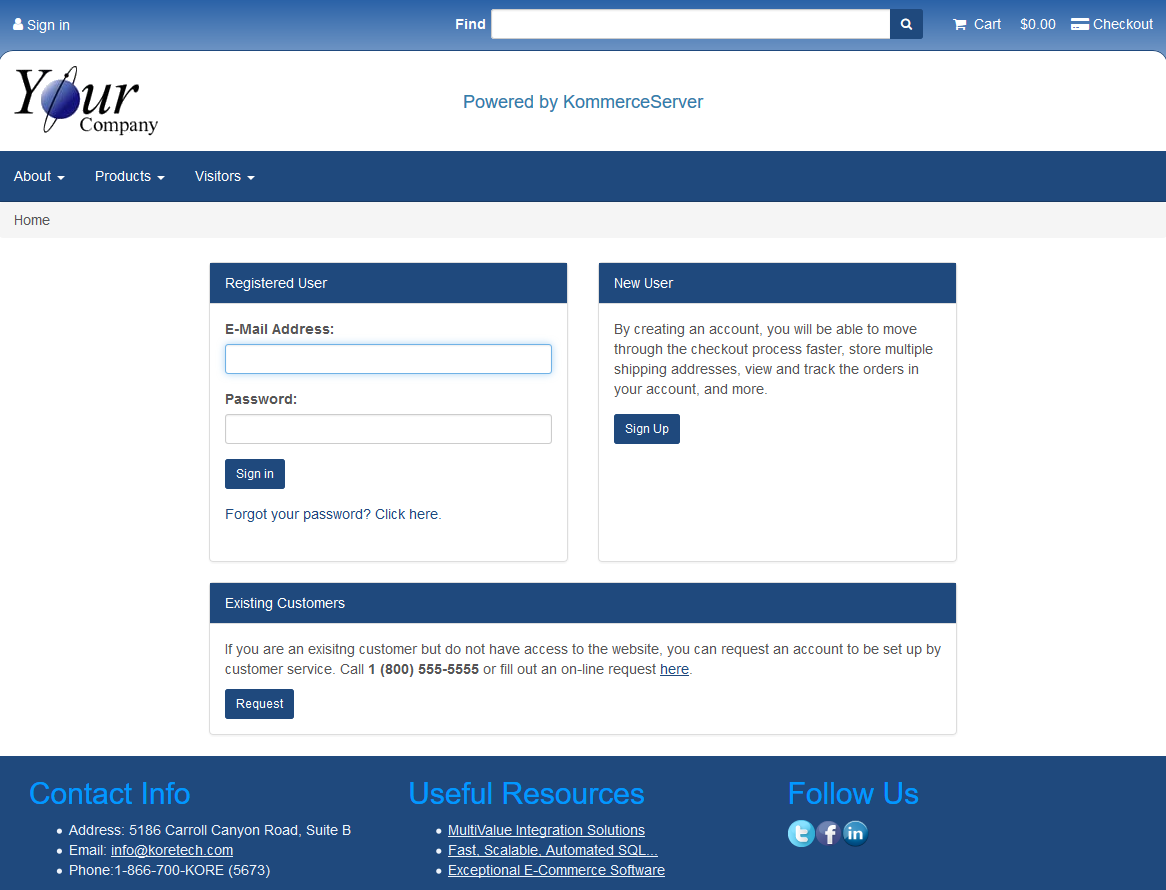Click the magnifier search button
The height and width of the screenshot is (890, 1166).
pos(906,24)
